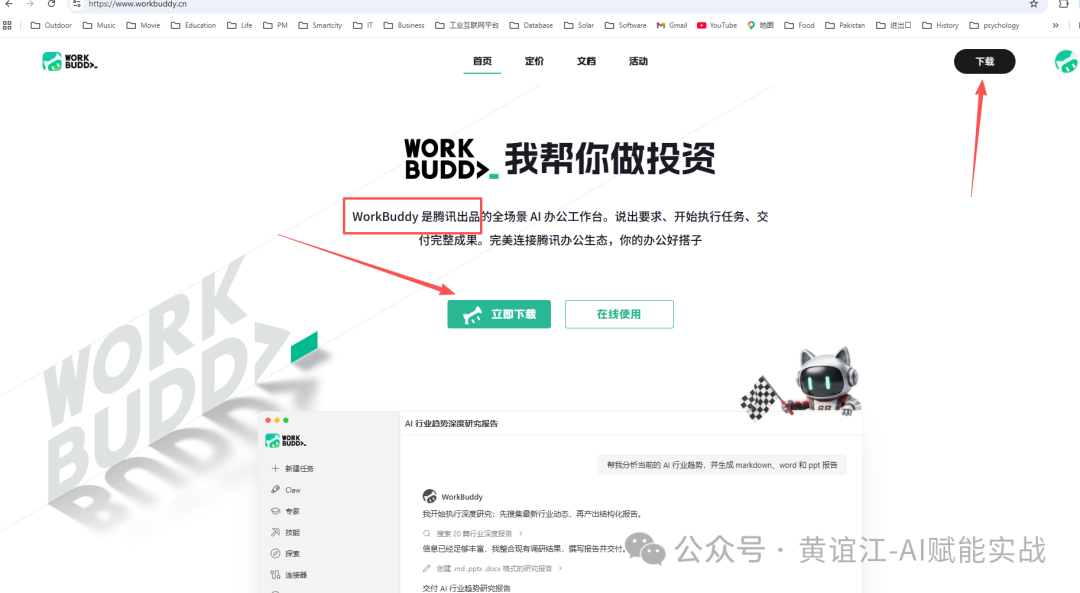1080x593 pixels.
Task: Open the Outdoor bookmark folder
Action: coord(51,25)
